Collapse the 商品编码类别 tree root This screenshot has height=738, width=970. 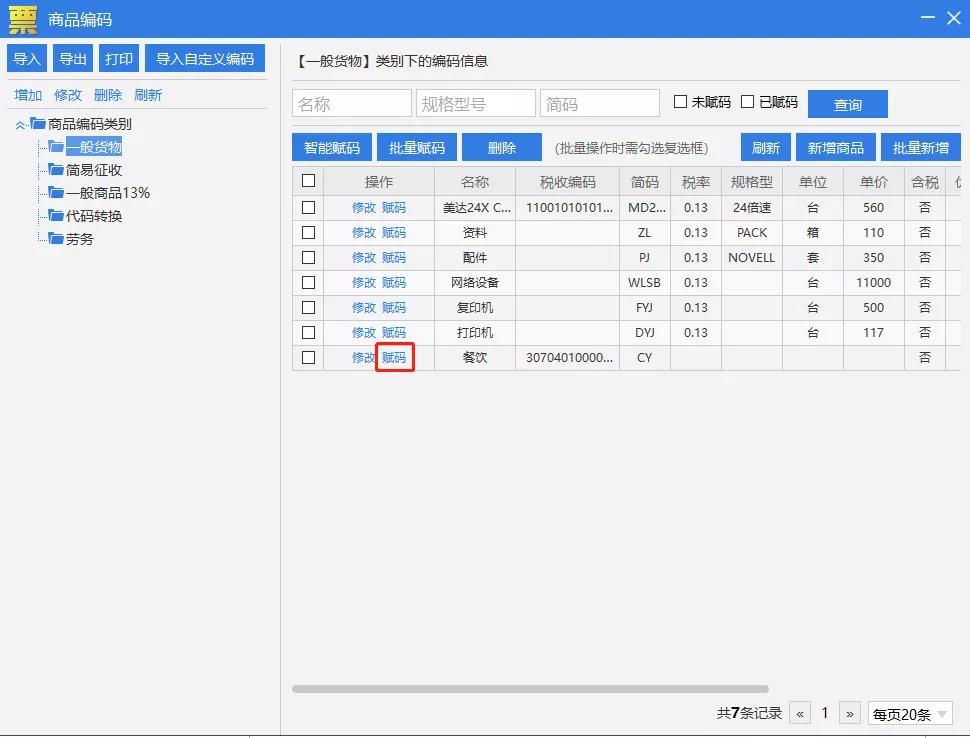tap(20, 125)
